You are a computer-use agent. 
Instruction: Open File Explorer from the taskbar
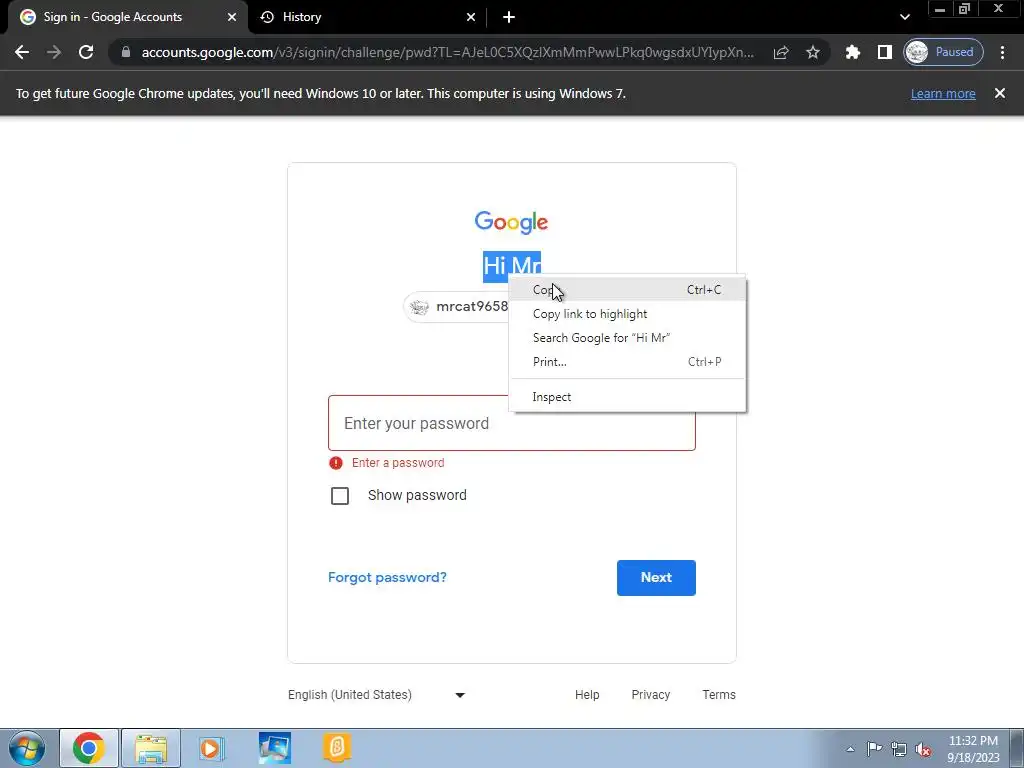[151, 748]
